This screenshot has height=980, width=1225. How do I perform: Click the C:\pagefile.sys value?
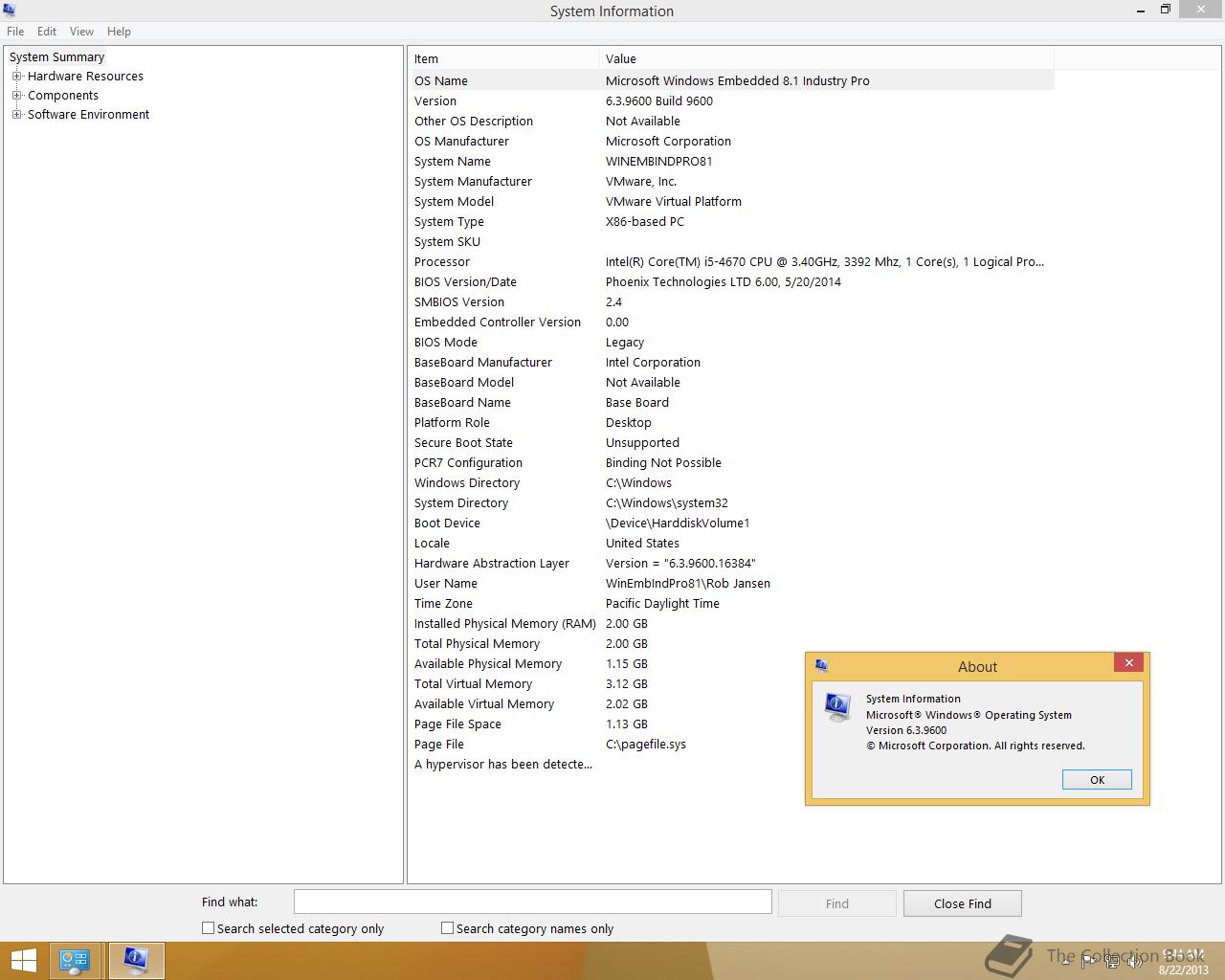tap(646, 745)
